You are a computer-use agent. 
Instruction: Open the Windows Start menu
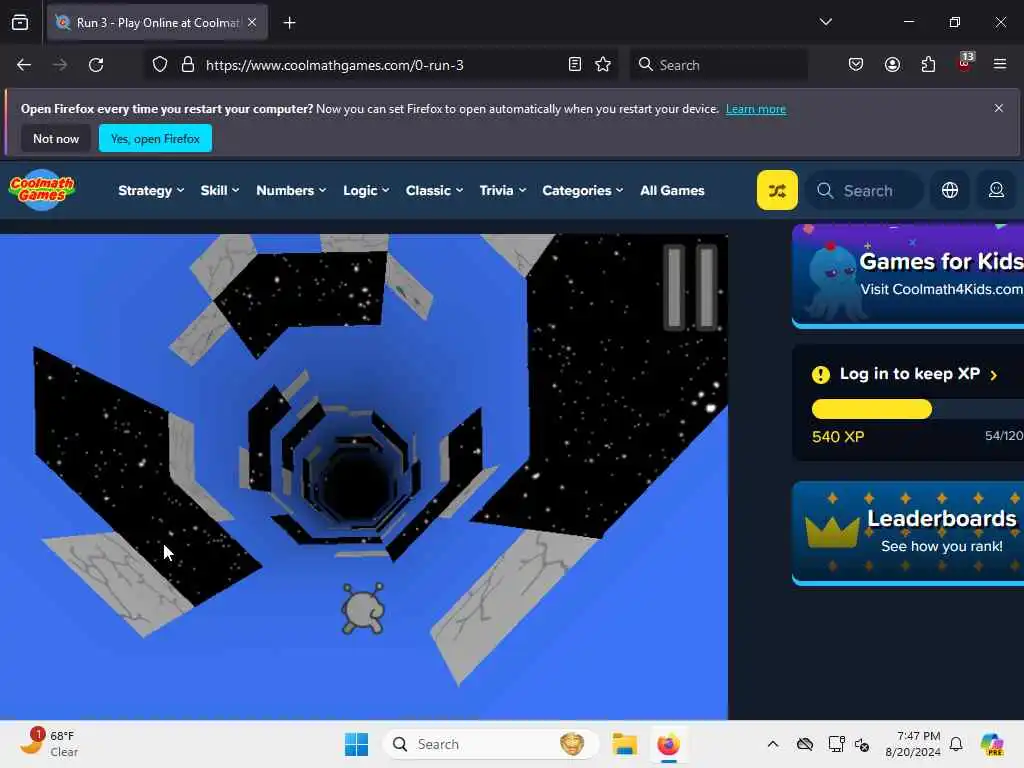pos(356,744)
